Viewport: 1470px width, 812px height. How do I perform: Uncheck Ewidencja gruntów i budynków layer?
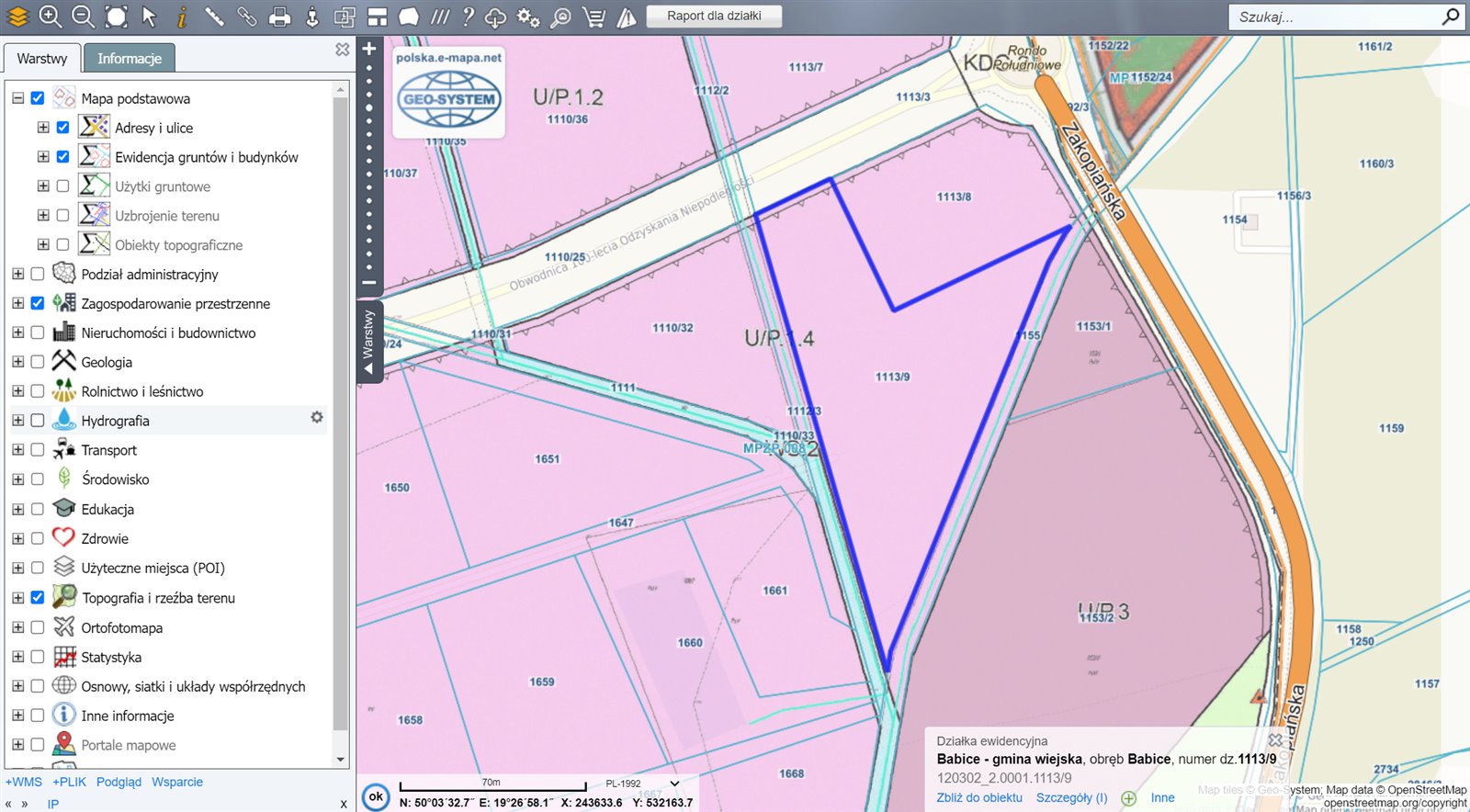pos(62,157)
